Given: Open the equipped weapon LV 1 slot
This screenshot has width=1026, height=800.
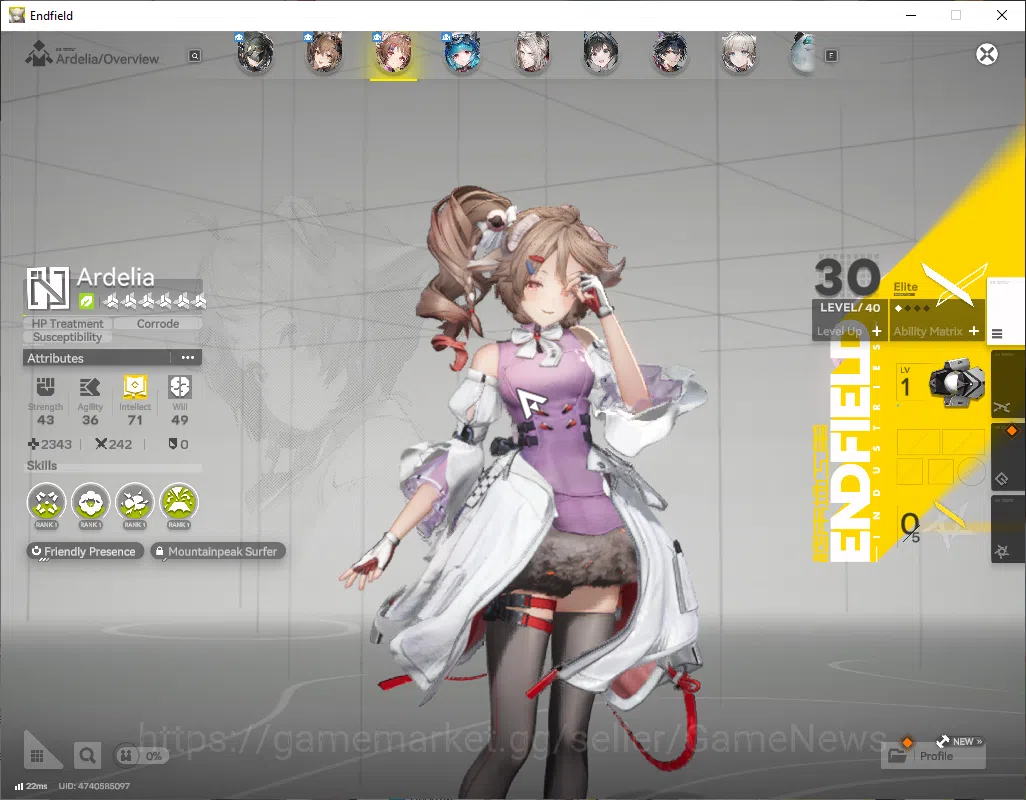Looking at the screenshot, I should (x=941, y=385).
